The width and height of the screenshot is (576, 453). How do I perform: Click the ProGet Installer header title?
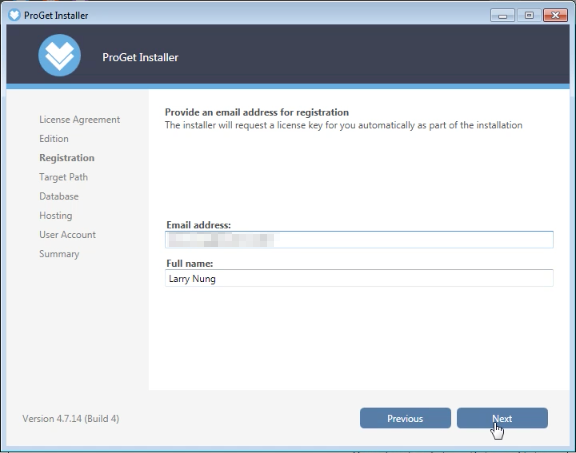(140, 57)
